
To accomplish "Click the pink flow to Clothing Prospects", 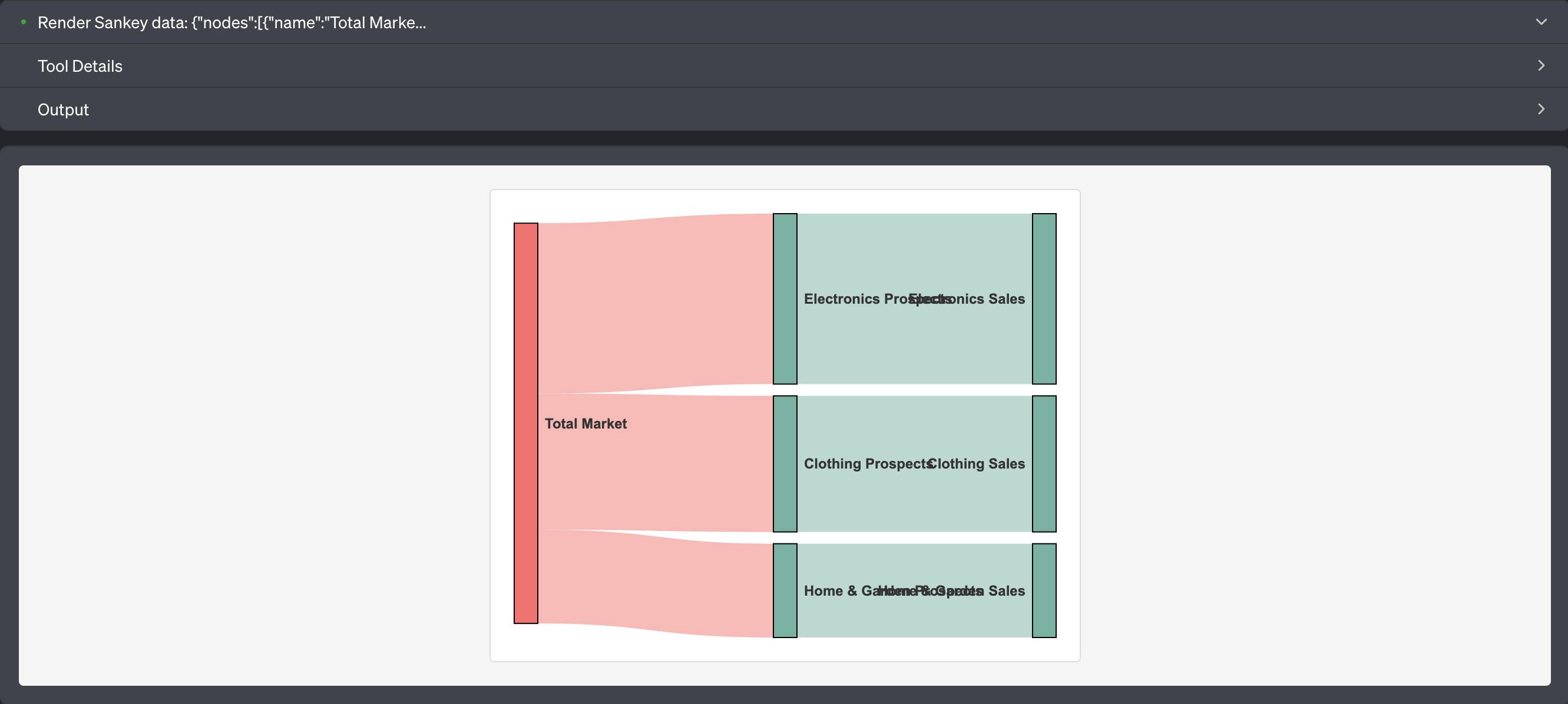I will (656, 463).
